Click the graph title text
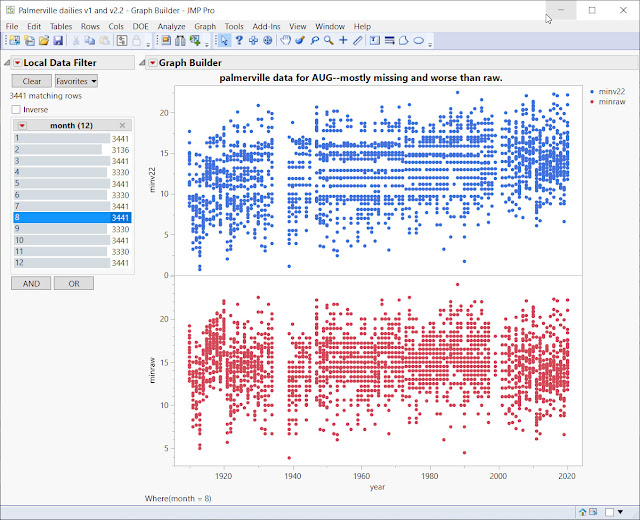The width and height of the screenshot is (640, 520). click(x=361, y=78)
